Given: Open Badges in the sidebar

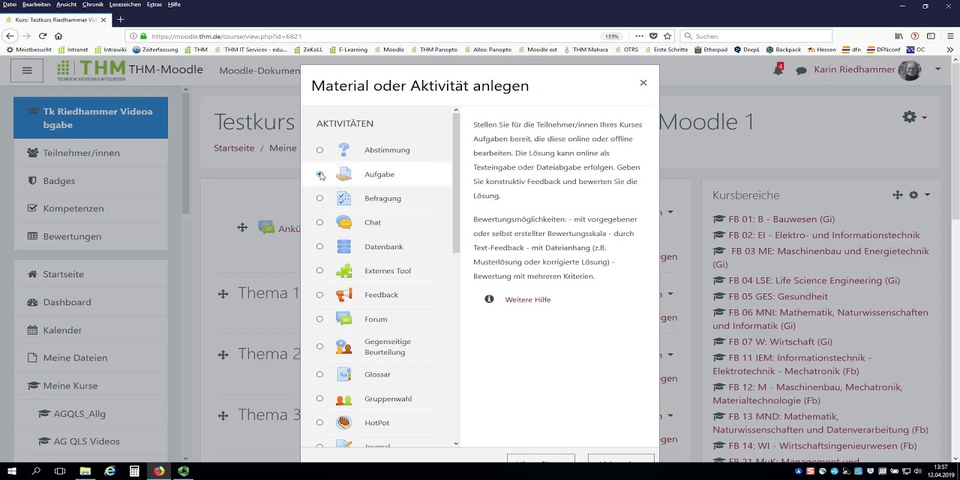Looking at the screenshot, I should [91, 181].
